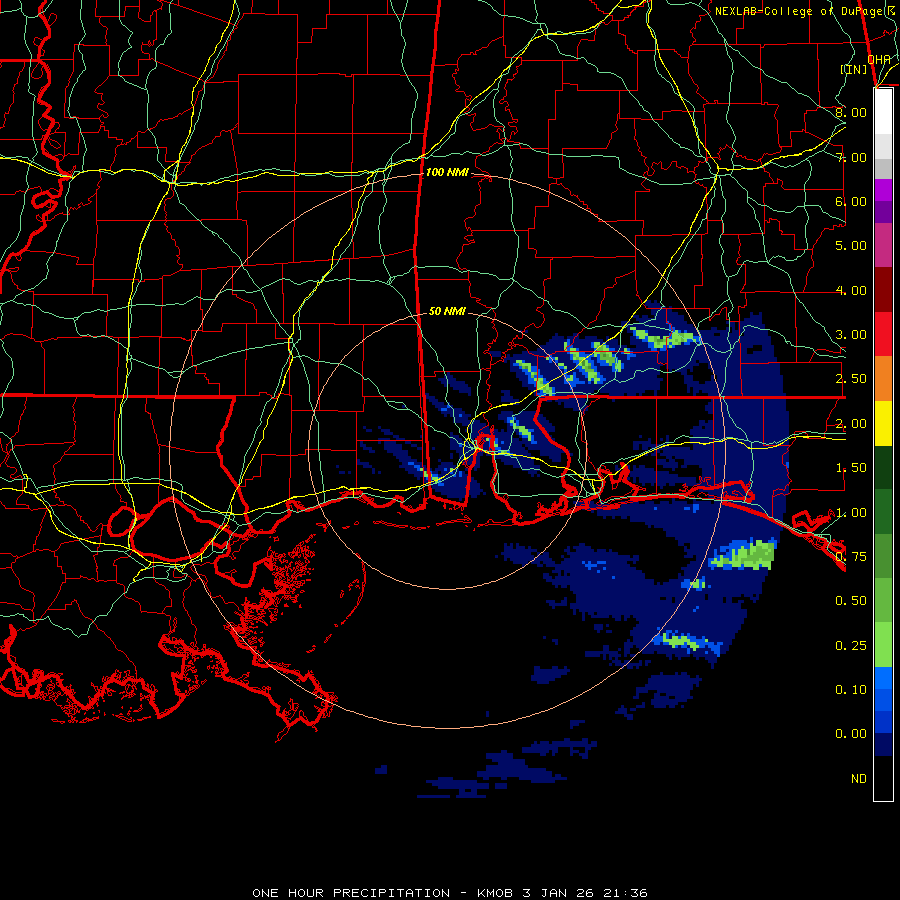Click the 2.50 legend value label

point(851,379)
